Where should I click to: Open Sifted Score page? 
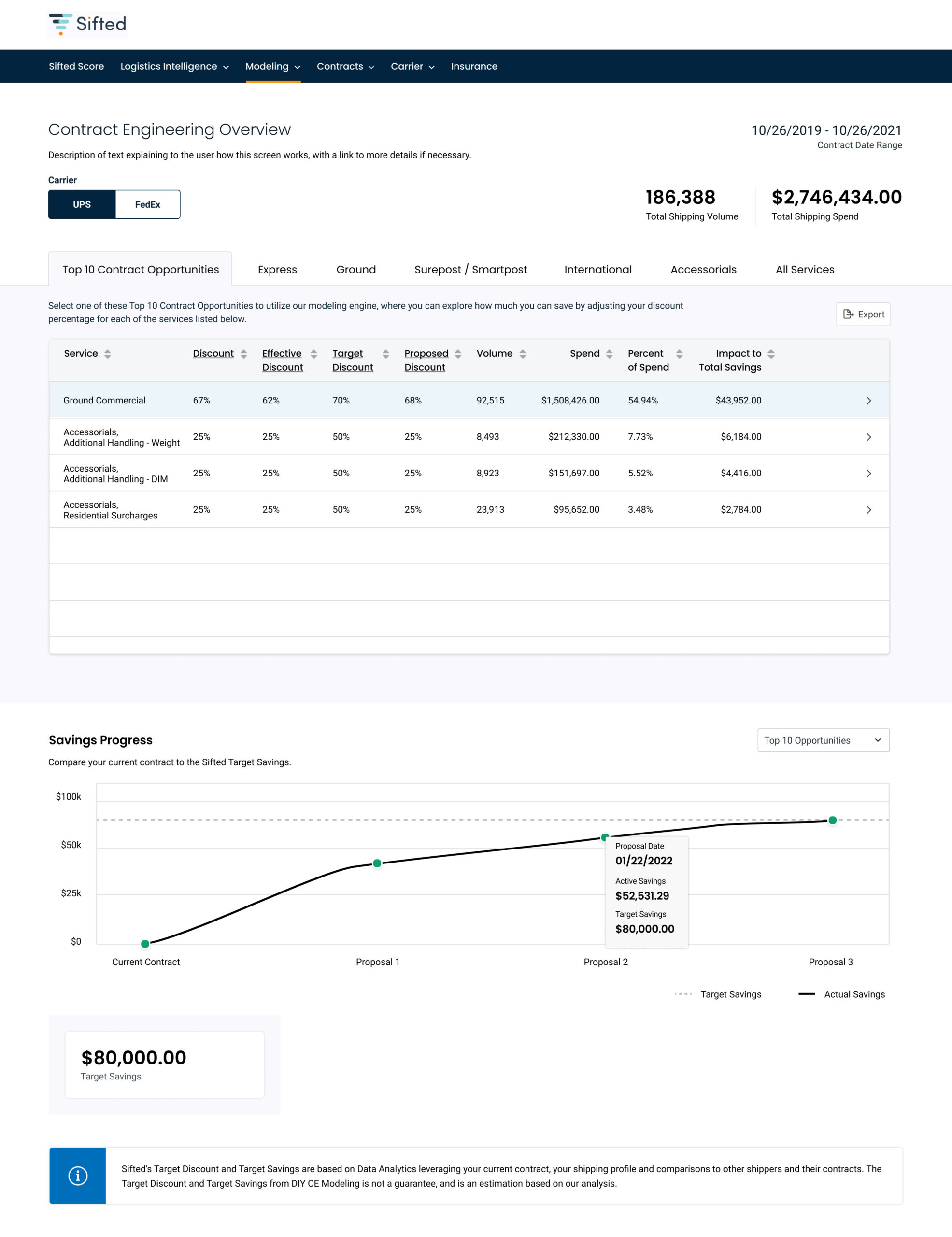click(x=76, y=66)
